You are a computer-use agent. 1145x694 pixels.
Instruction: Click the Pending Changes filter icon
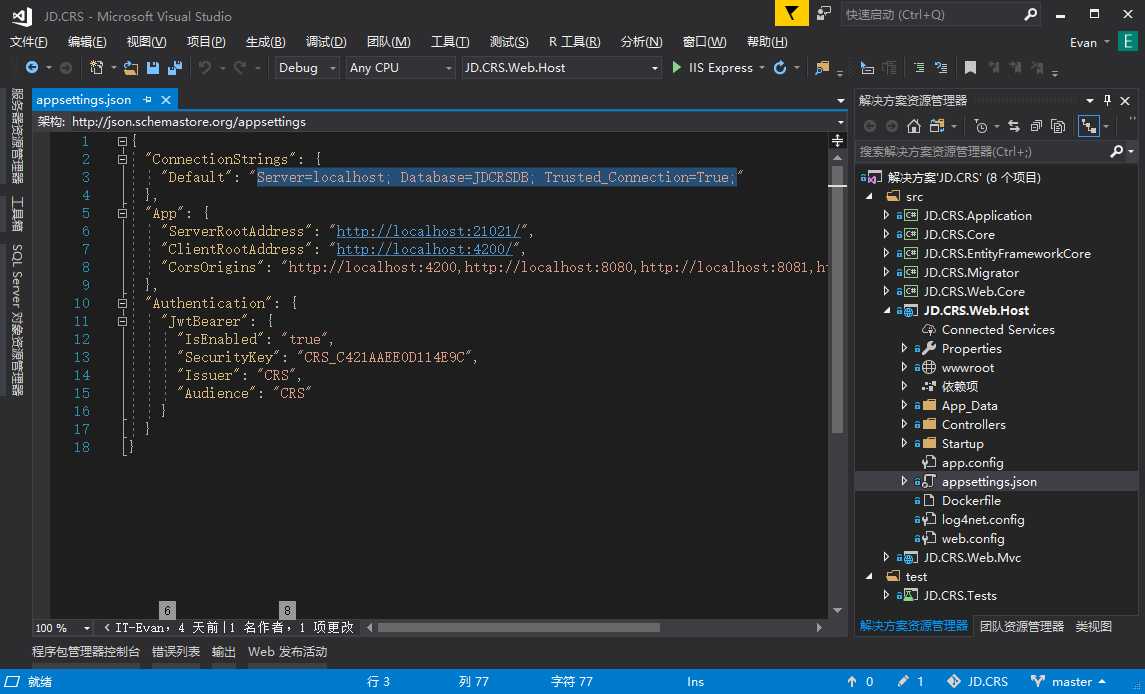(x=981, y=126)
